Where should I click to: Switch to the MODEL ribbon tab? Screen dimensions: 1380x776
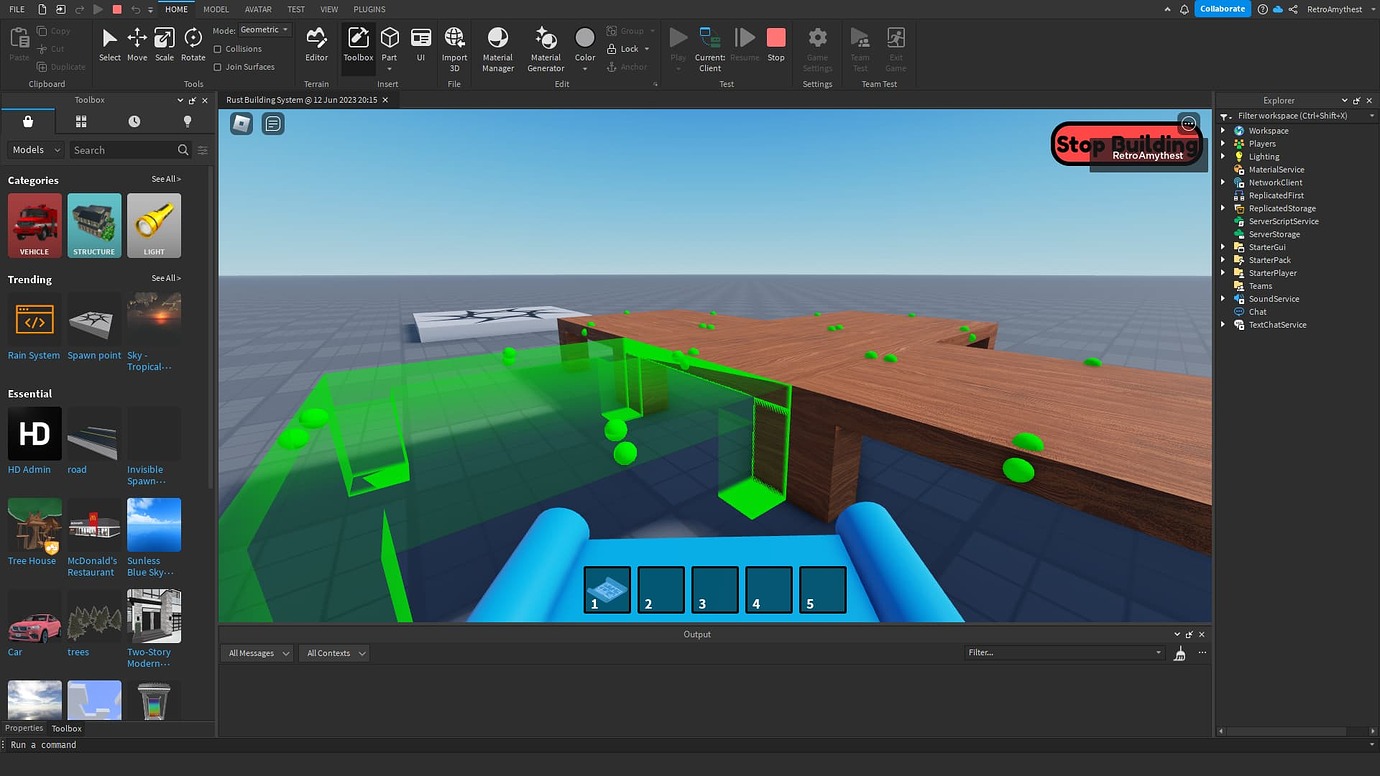215,9
